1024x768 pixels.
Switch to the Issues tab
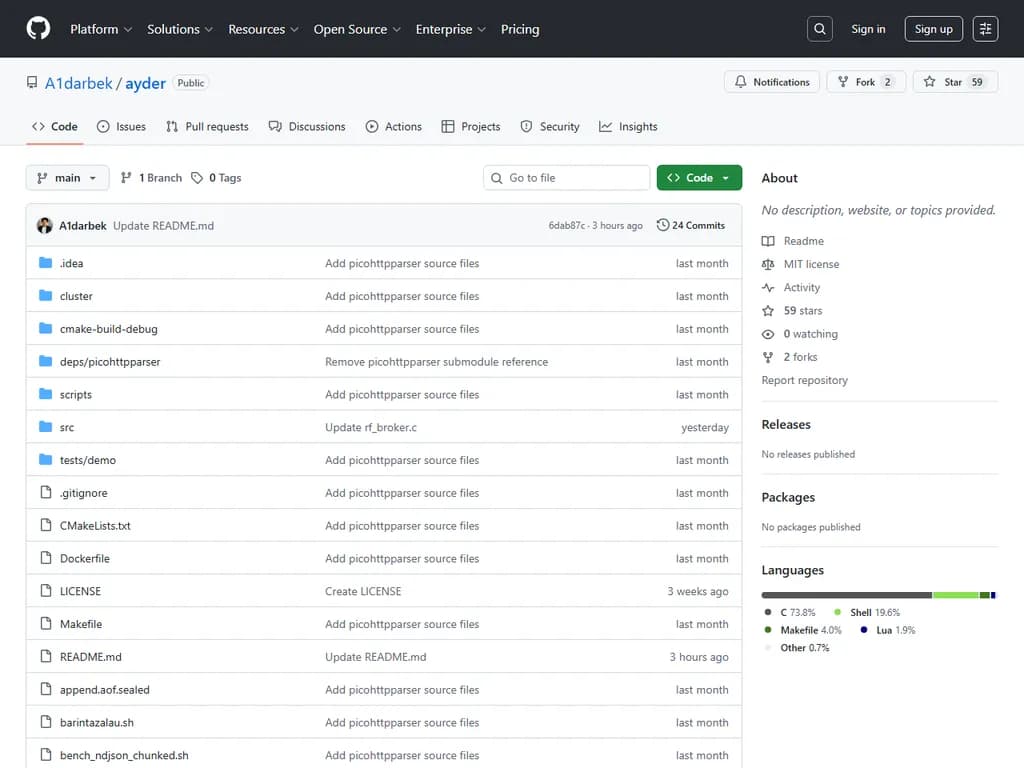121,127
